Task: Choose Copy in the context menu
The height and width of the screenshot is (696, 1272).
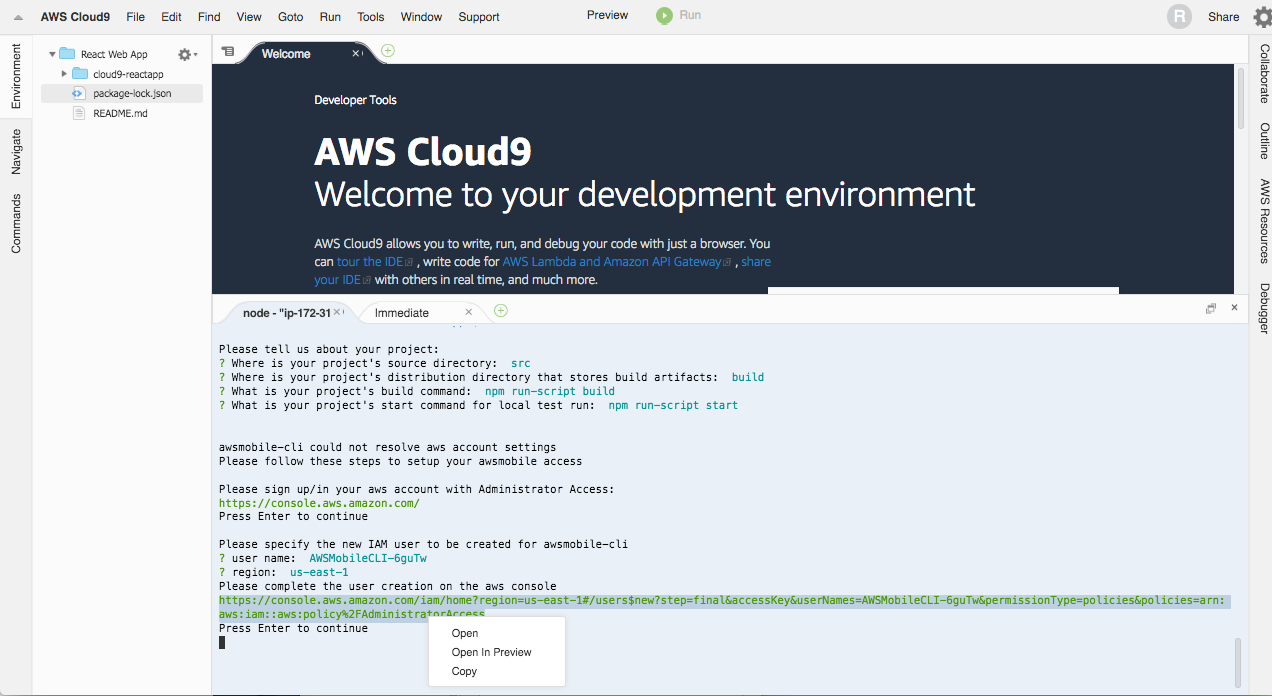Action: click(464, 671)
